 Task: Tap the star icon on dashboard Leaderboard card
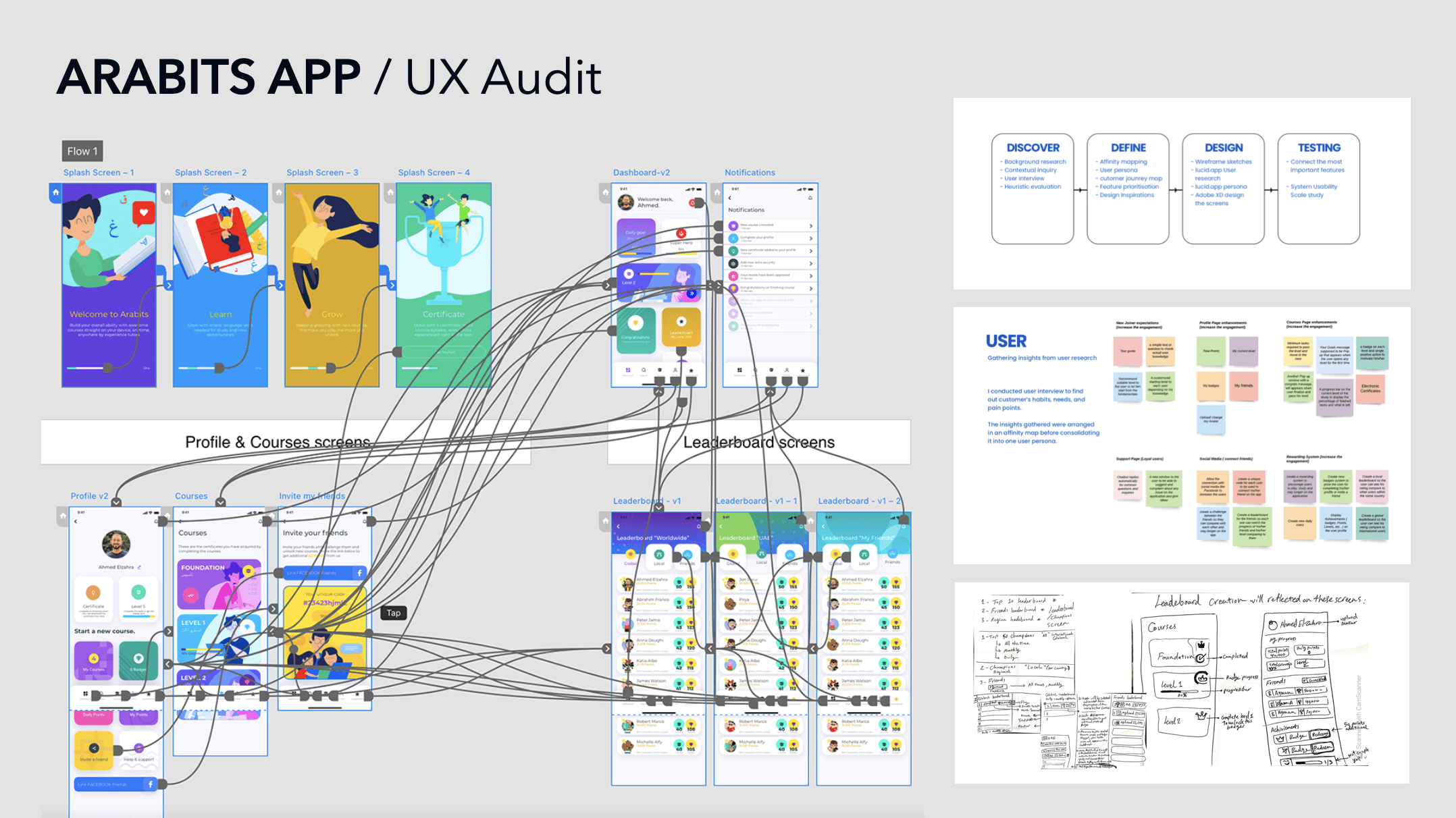(681, 322)
